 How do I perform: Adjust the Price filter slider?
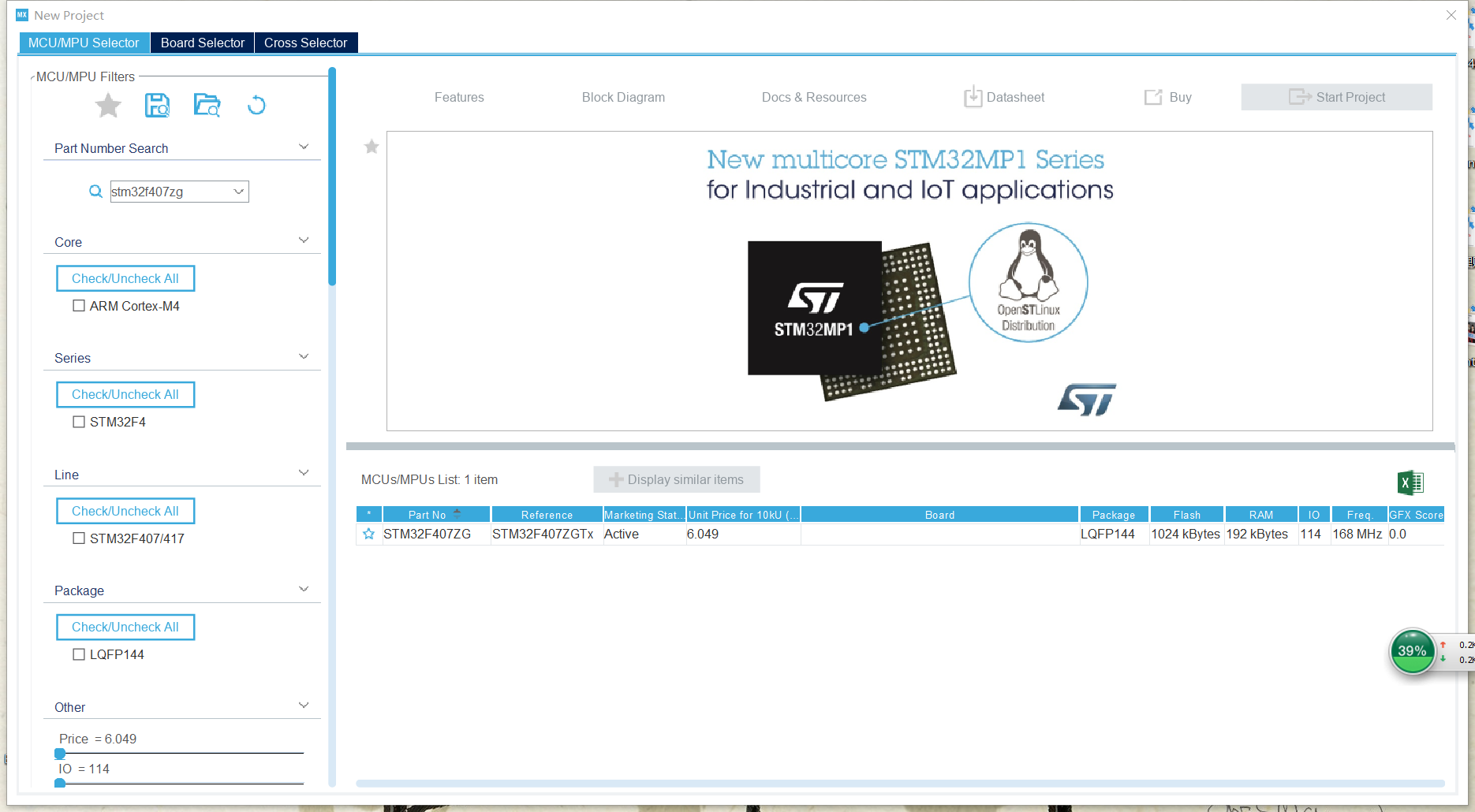[61, 754]
